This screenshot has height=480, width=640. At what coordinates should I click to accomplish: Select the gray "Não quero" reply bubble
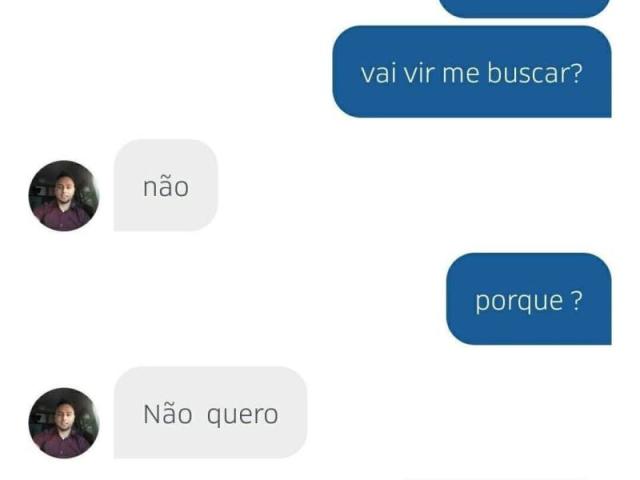point(210,413)
